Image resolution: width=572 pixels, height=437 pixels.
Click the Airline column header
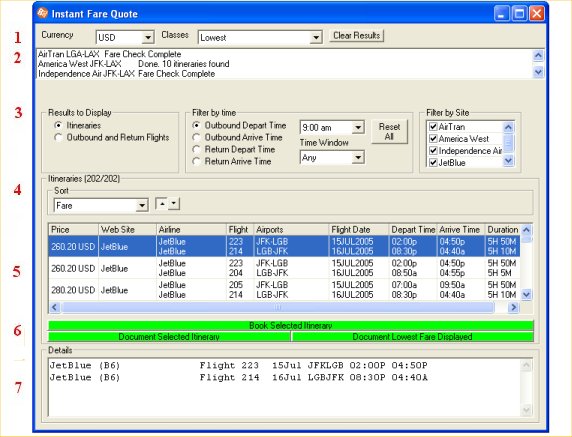click(192, 230)
